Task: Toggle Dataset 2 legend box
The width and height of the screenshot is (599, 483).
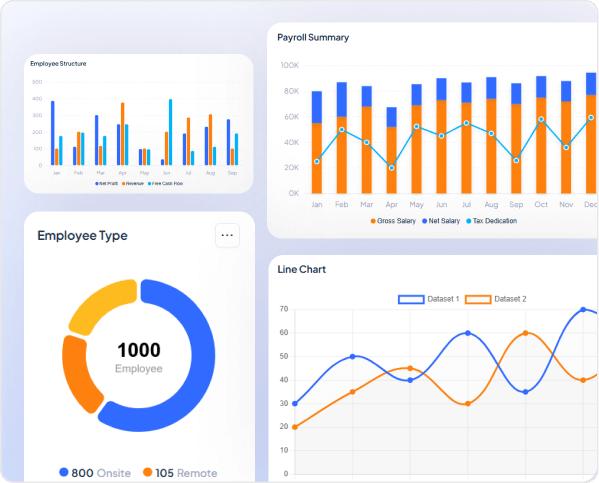Action: (x=478, y=299)
